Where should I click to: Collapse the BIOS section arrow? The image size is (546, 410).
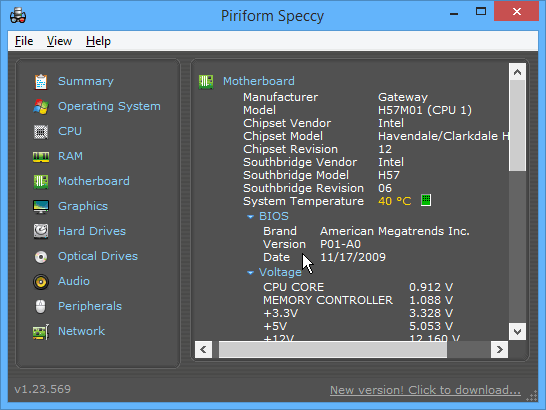(250, 217)
